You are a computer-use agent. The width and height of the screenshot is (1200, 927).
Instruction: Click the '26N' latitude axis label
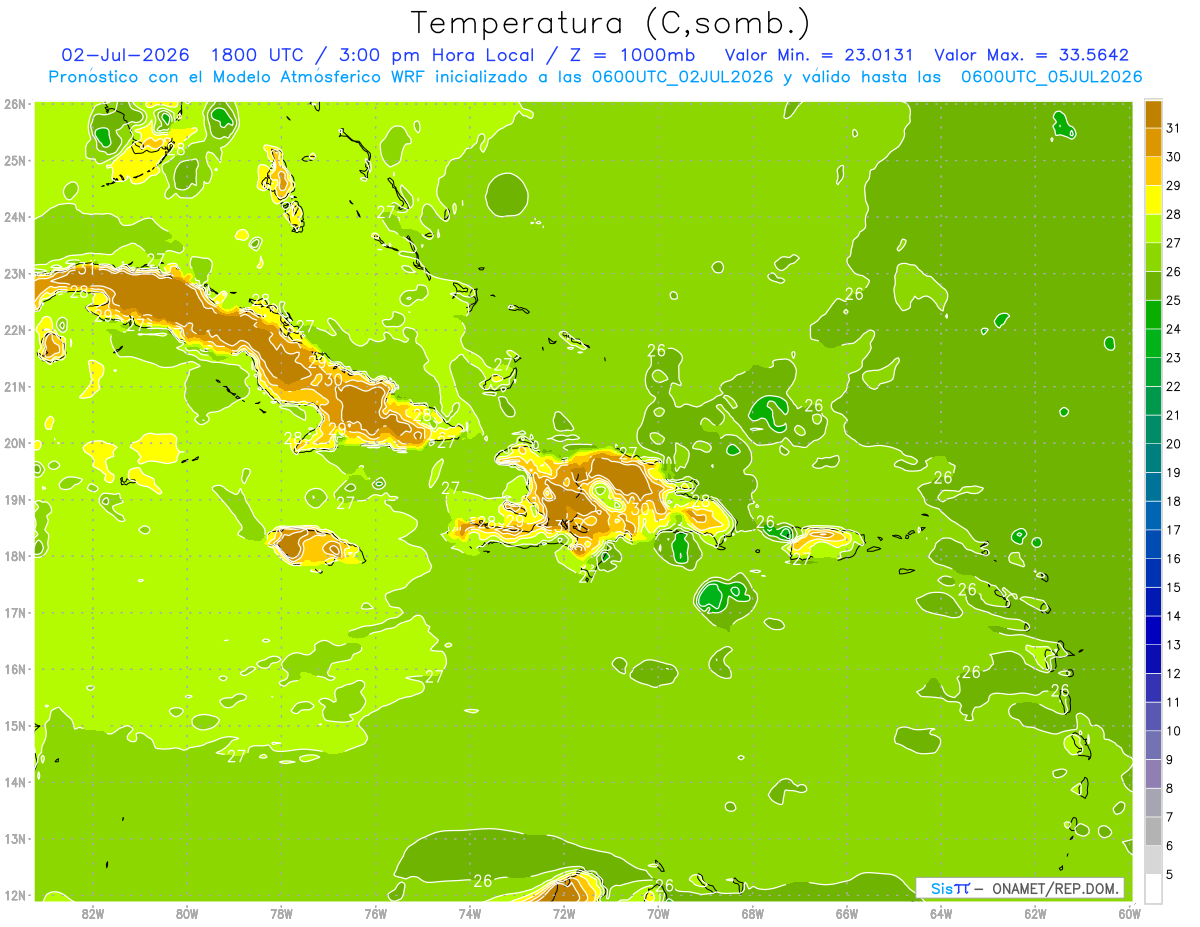click(x=15, y=104)
